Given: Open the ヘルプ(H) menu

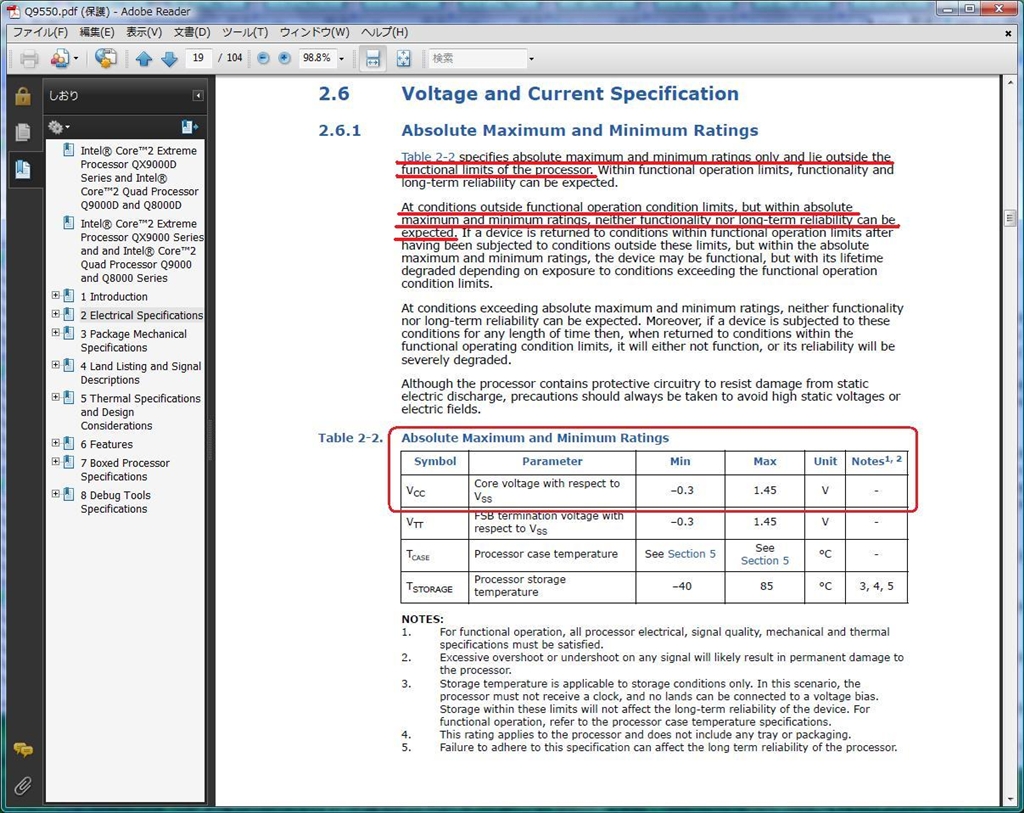Looking at the screenshot, I should coord(385,32).
